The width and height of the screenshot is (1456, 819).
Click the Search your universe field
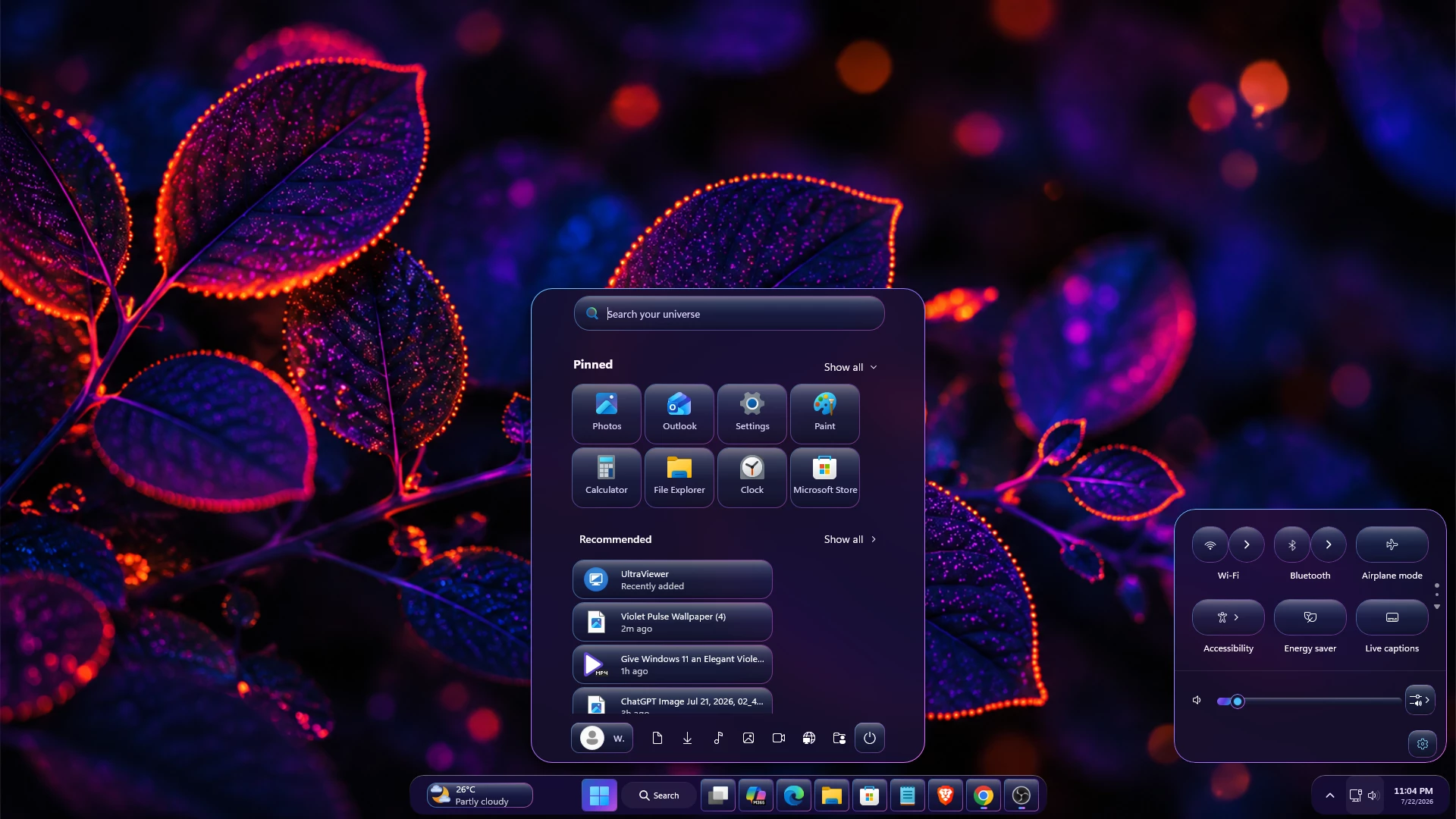coord(729,313)
